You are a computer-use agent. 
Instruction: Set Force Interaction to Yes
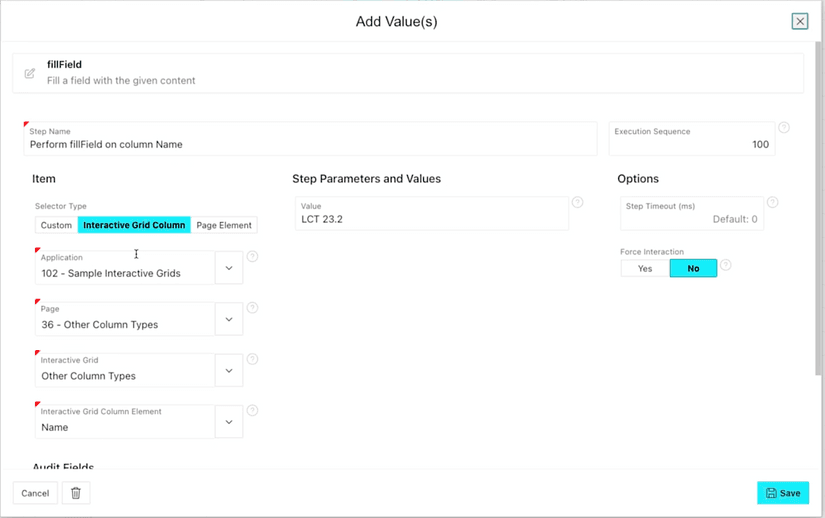pyautogui.click(x=645, y=268)
